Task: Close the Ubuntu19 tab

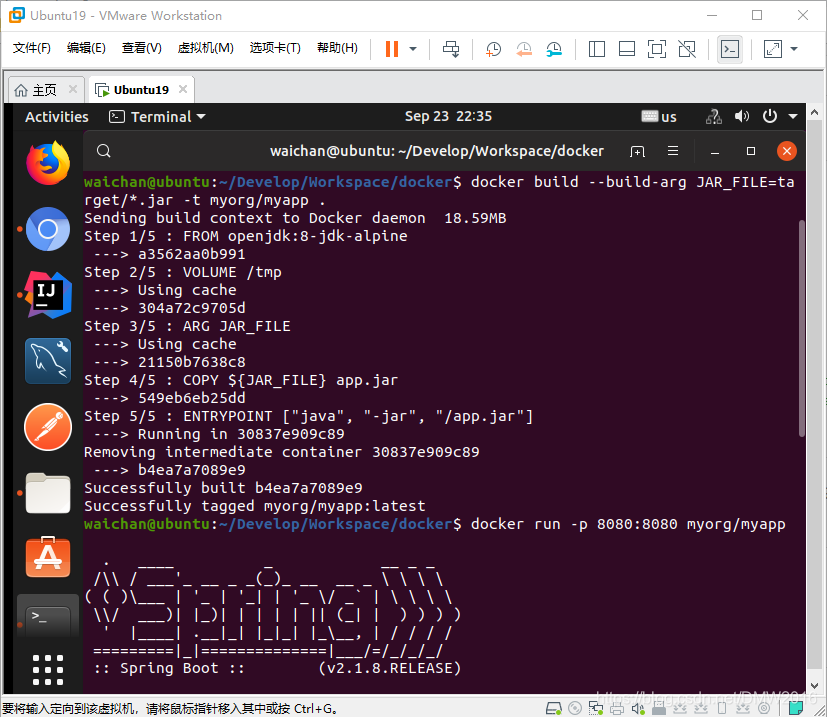Action: coord(182,89)
